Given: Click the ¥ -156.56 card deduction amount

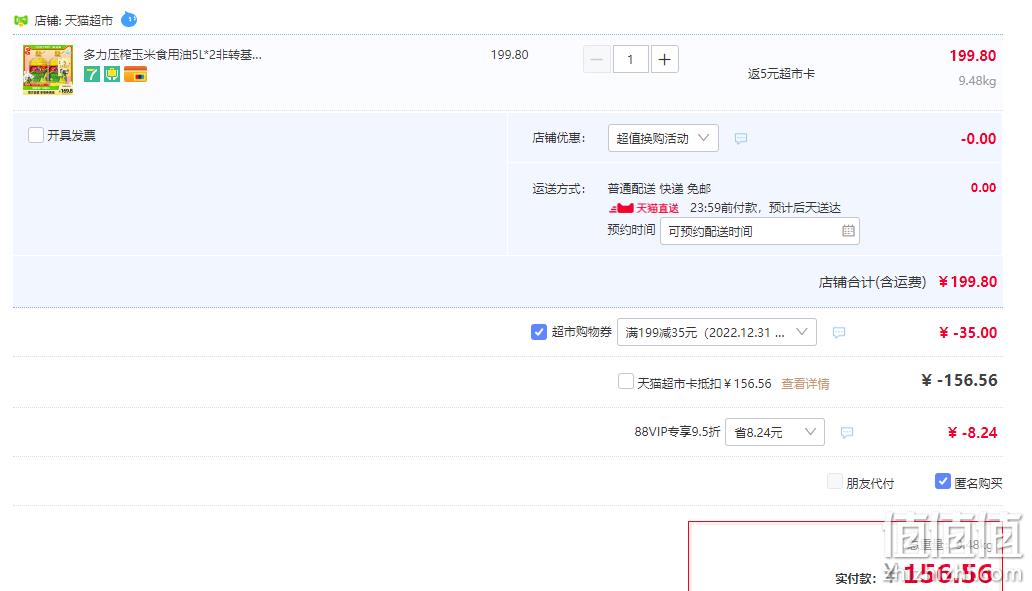Looking at the screenshot, I should click(959, 380).
